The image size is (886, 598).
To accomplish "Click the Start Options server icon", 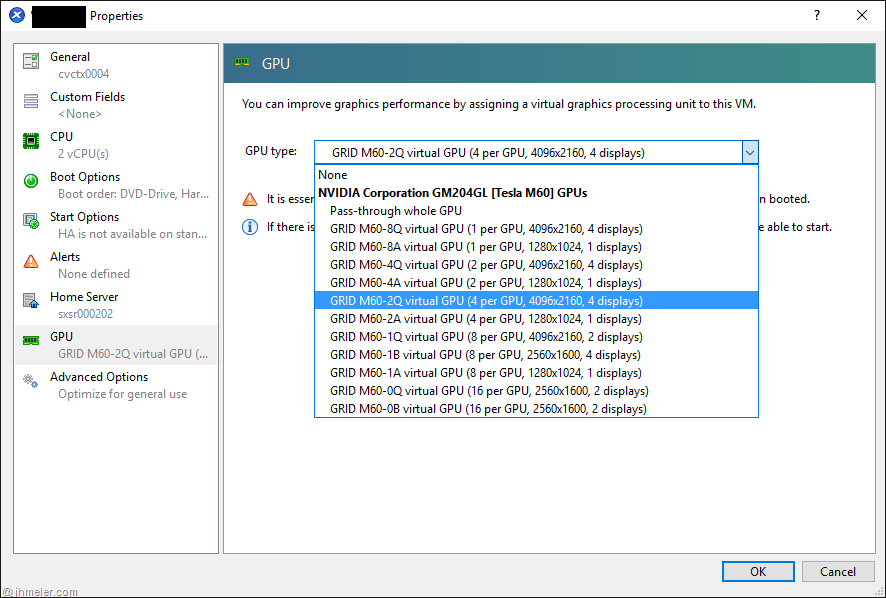I will (x=31, y=221).
